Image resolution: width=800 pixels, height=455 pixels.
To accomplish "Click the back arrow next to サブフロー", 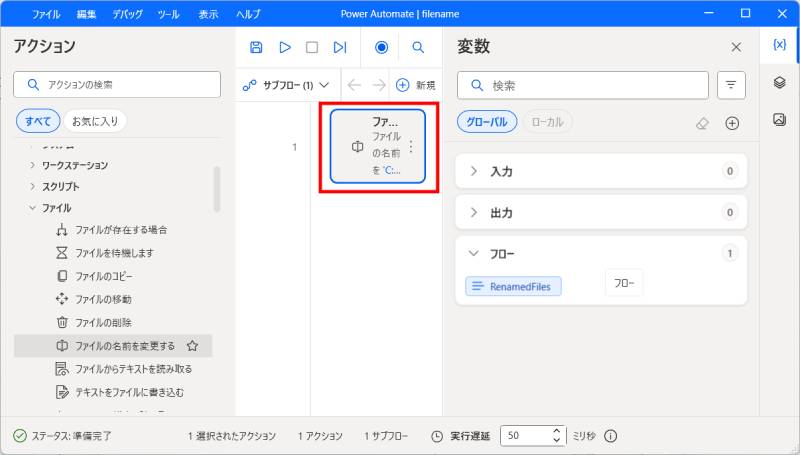I will click(x=354, y=85).
